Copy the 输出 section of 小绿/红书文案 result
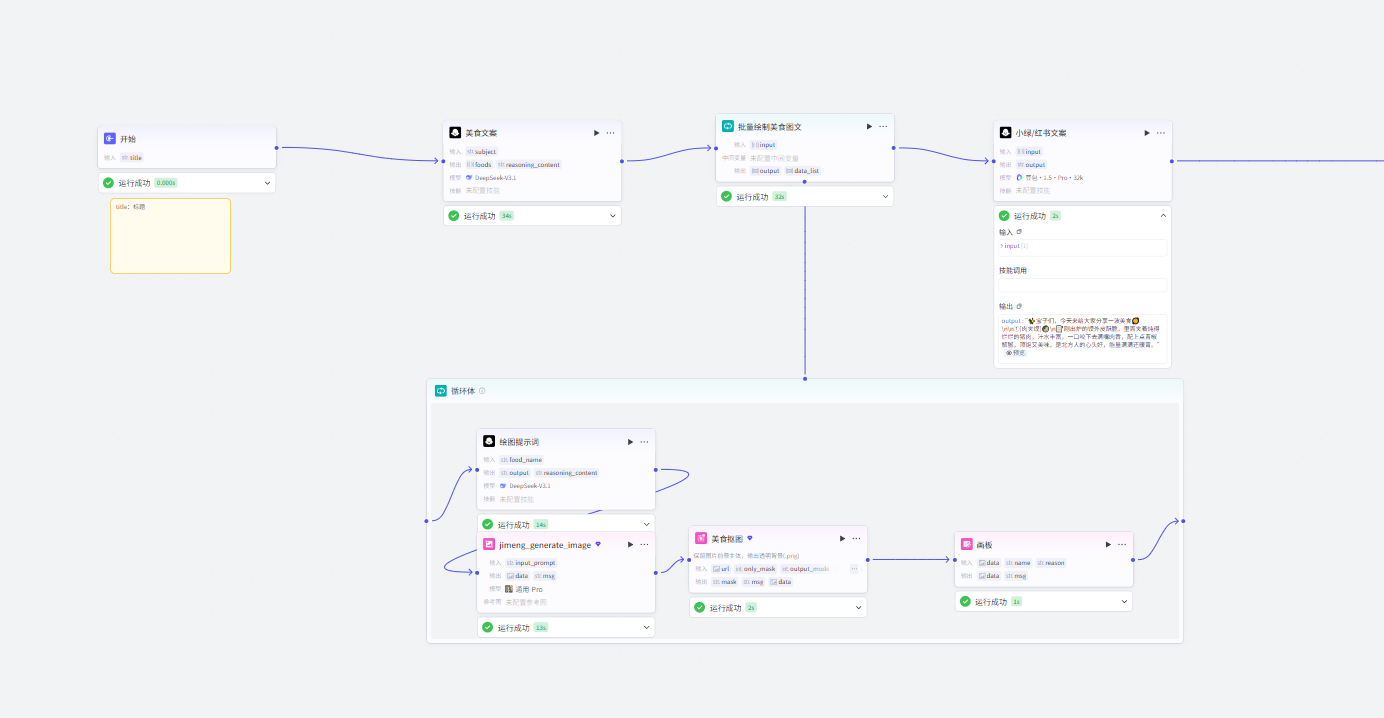This screenshot has width=1384, height=718. [1019, 306]
